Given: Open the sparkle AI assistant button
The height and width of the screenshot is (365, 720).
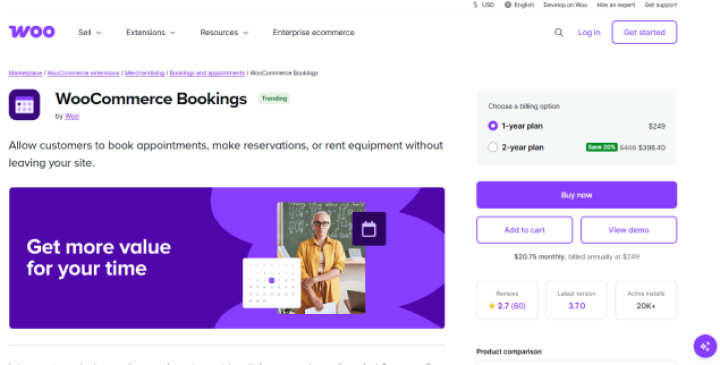Looking at the screenshot, I should (705, 346).
